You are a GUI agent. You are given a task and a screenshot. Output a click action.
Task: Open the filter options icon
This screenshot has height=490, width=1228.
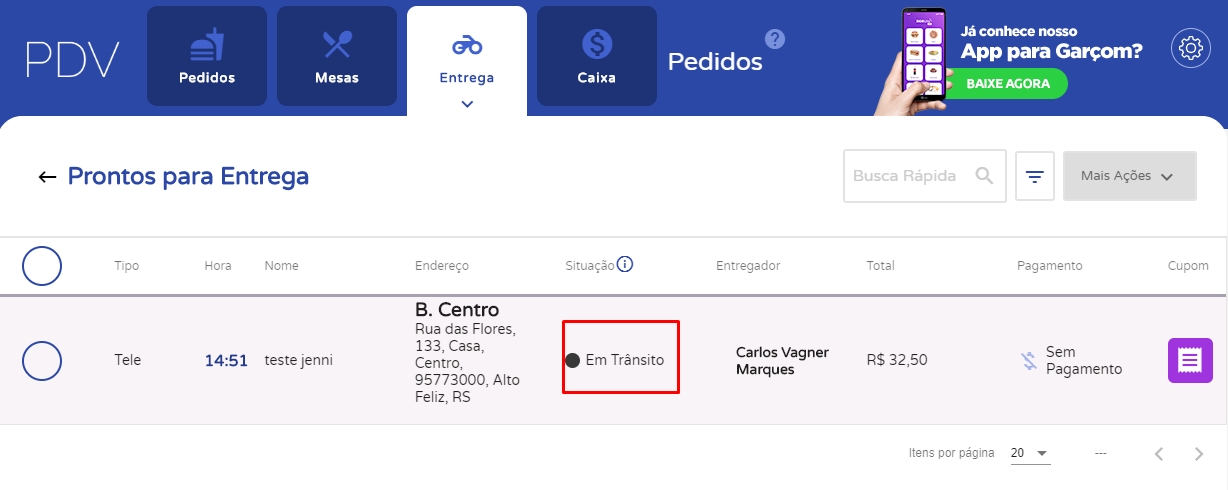[x=1035, y=177]
